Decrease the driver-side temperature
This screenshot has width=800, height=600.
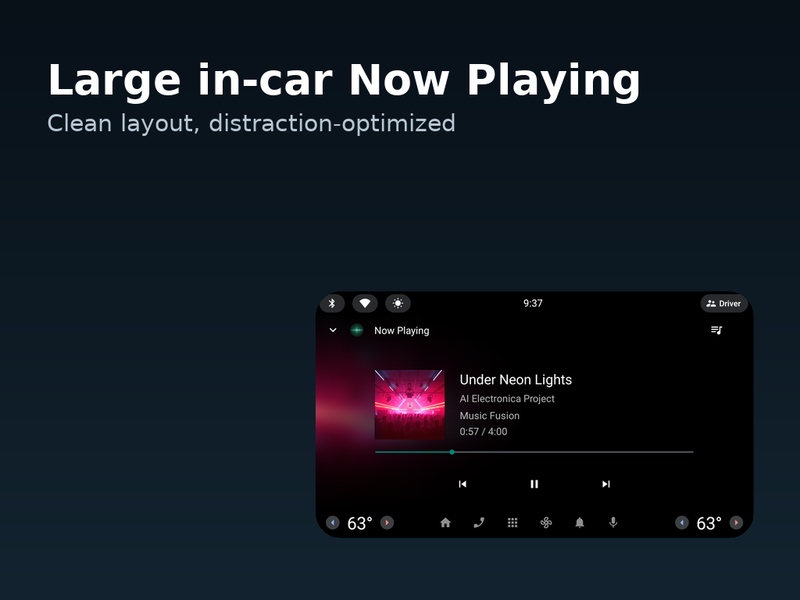point(333,522)
